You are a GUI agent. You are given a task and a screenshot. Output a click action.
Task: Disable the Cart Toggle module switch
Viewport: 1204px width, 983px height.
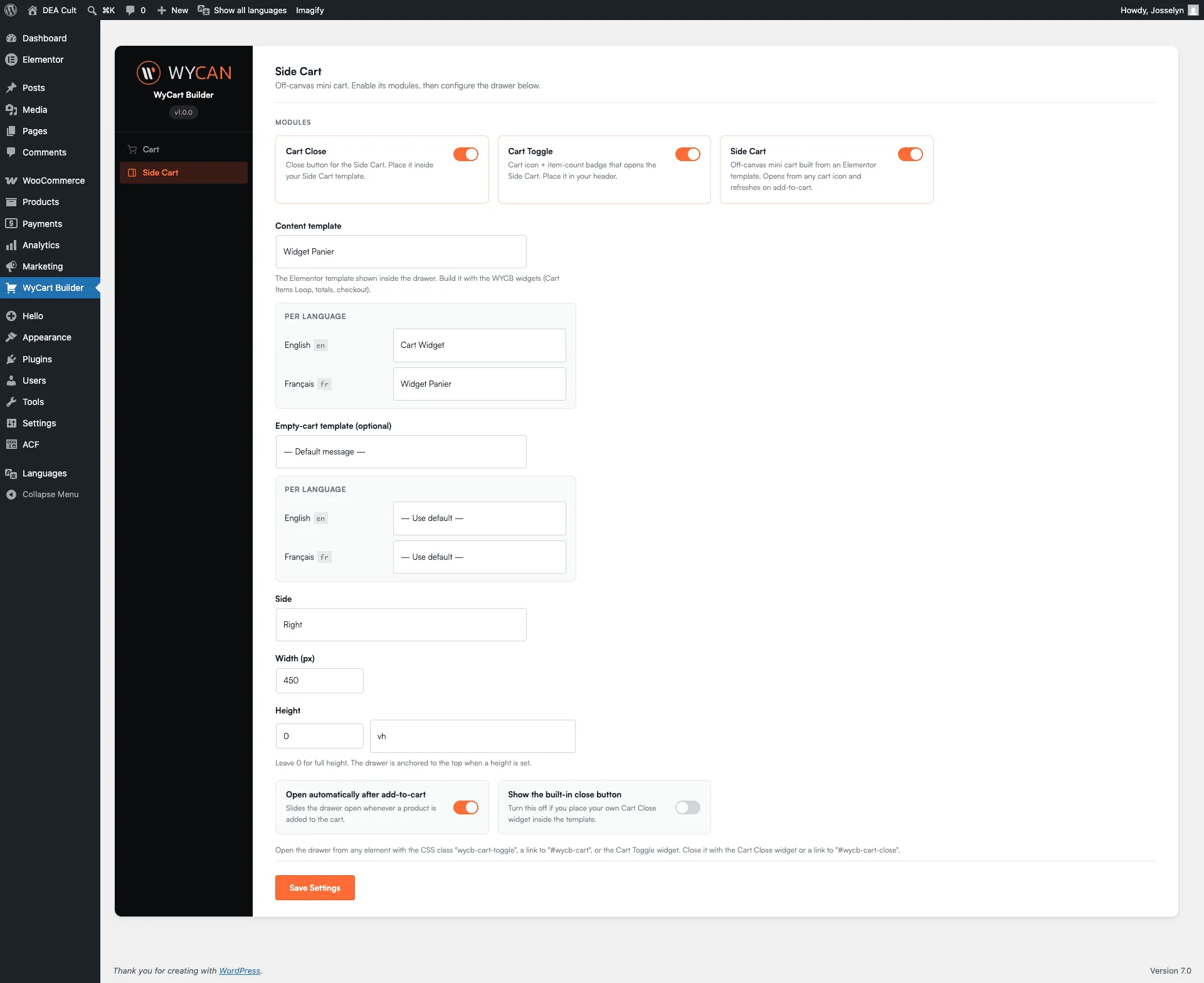pos(688,154)
